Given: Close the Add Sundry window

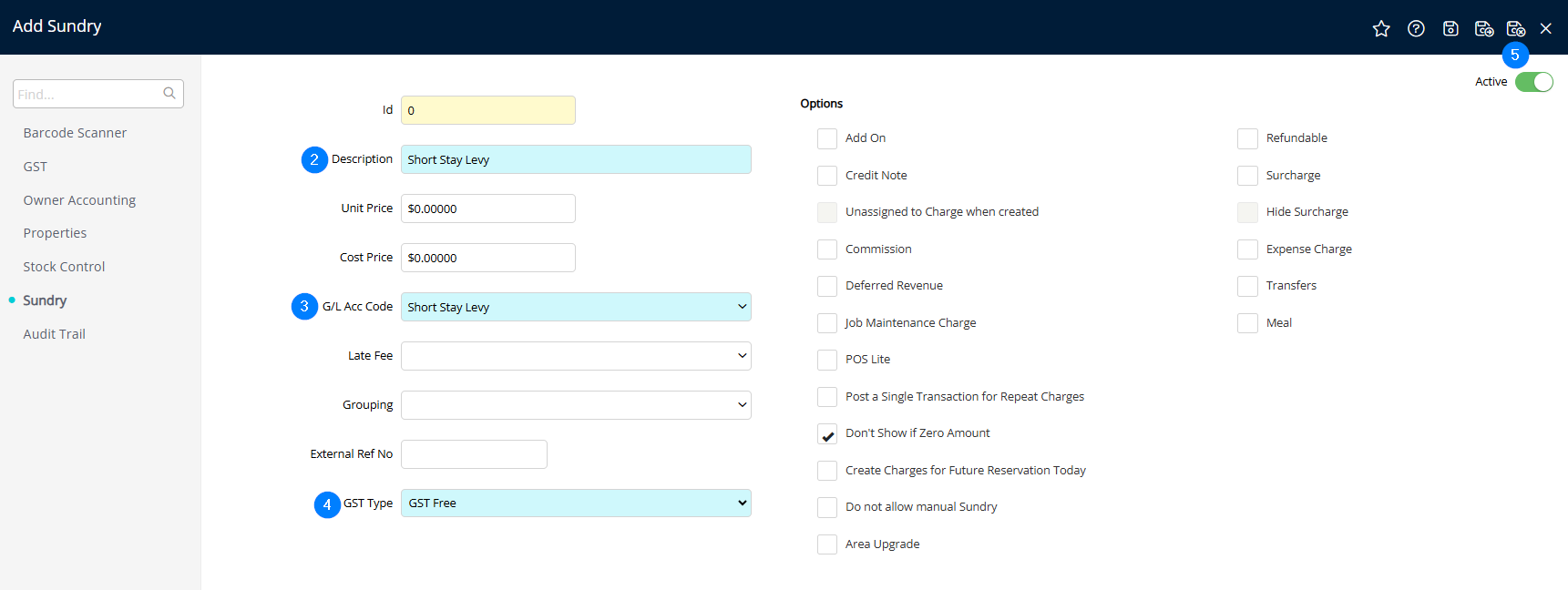Looking at the screenshot, I should click(1546, 28).
